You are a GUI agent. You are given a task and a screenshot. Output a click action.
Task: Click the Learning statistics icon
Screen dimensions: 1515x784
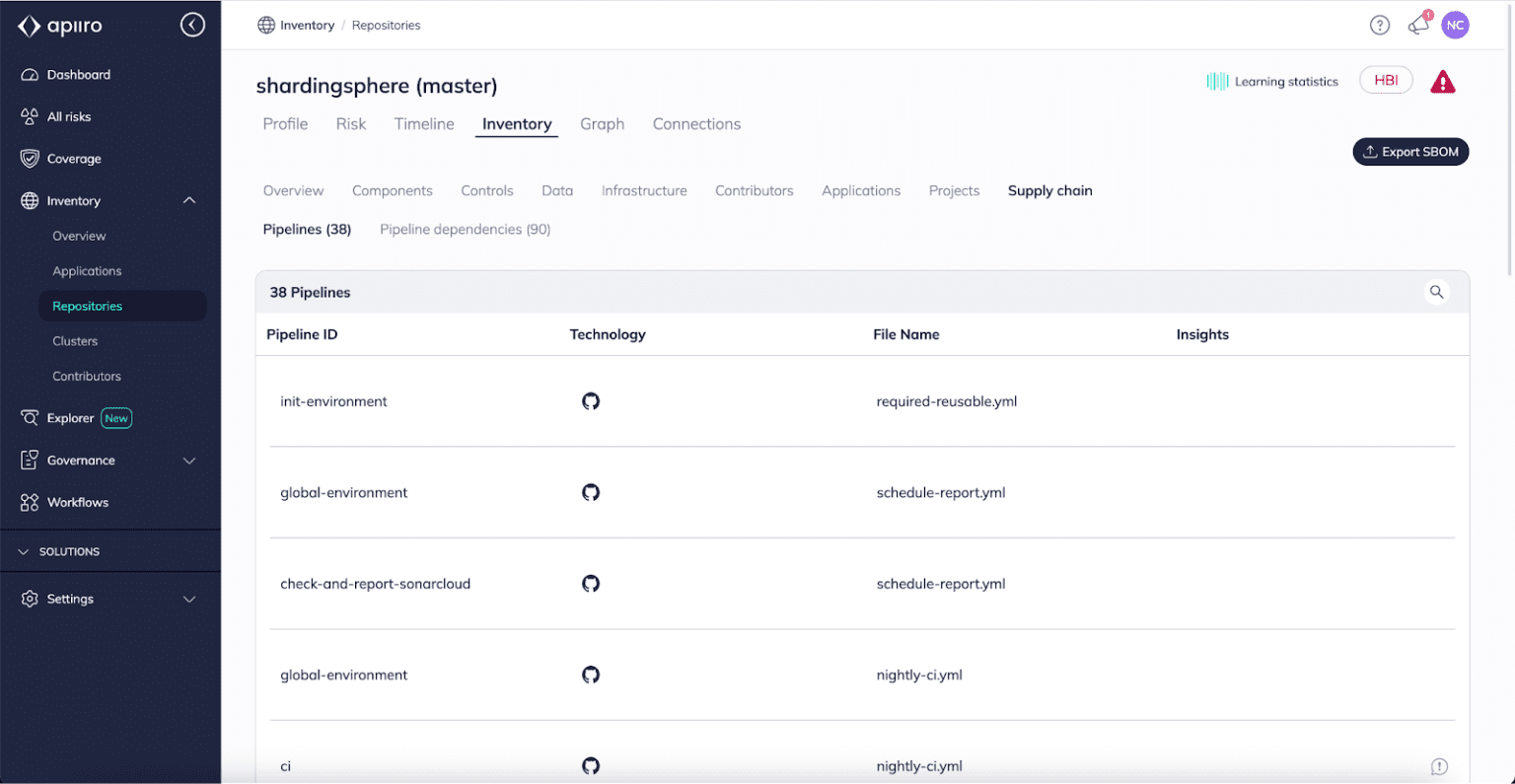1217,81
